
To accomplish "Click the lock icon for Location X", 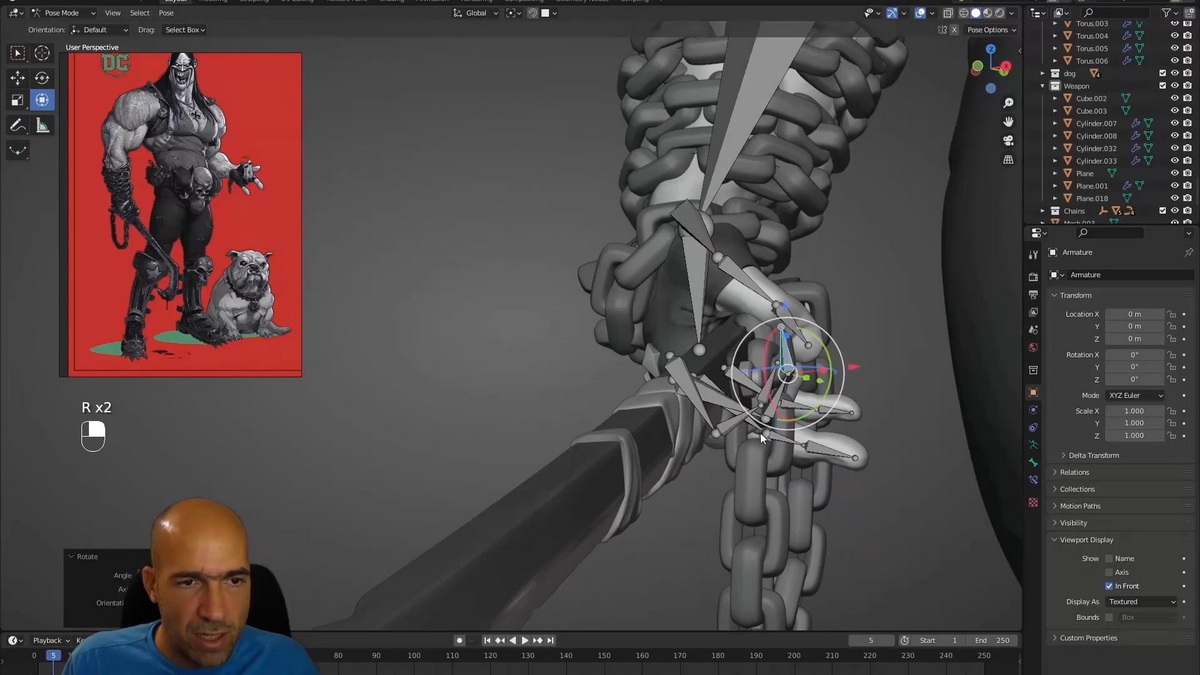I will pos(1172,314).
